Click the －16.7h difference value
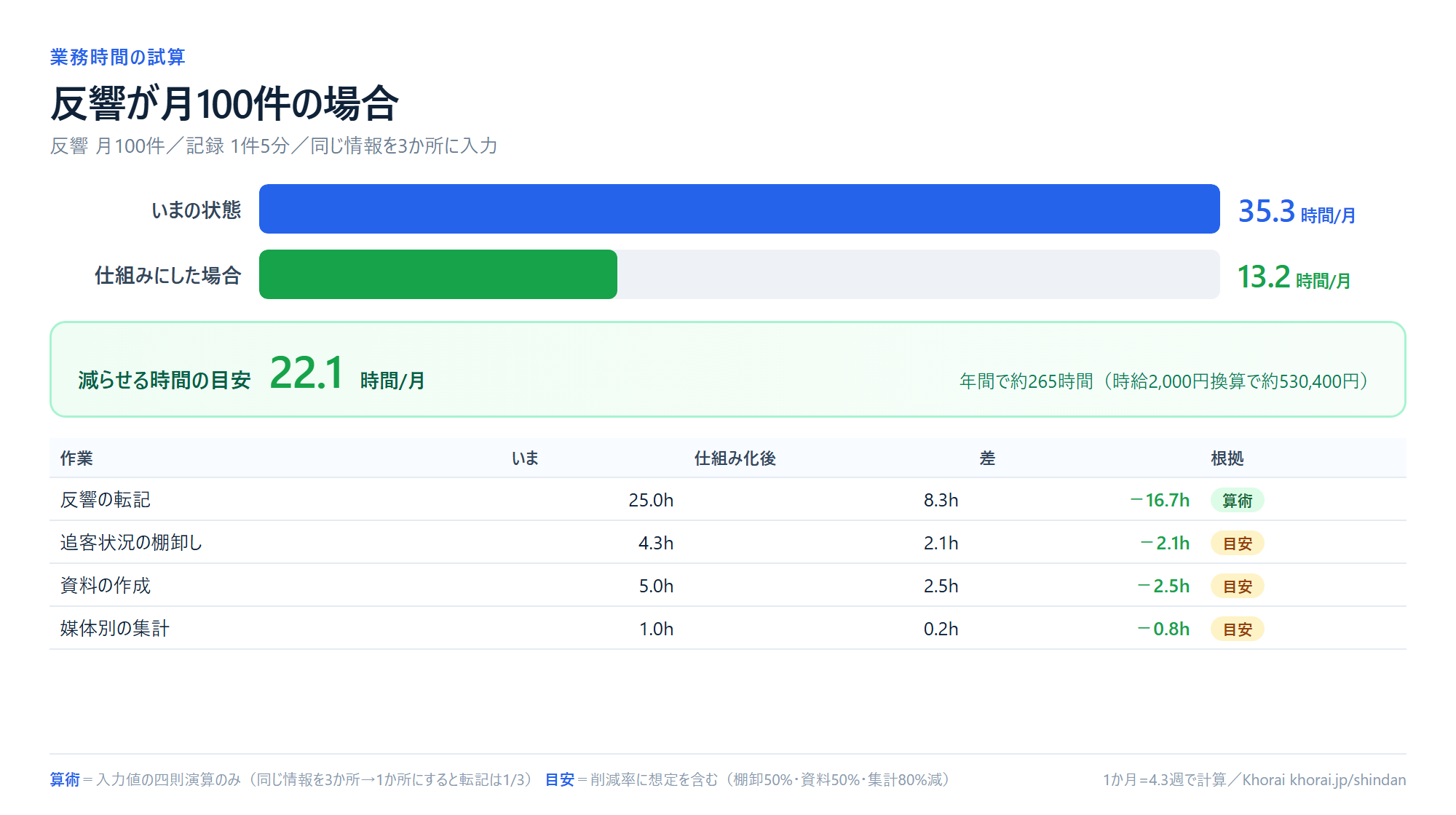The width and height of the screenshot is (1456, 815). click(1158, 500)
